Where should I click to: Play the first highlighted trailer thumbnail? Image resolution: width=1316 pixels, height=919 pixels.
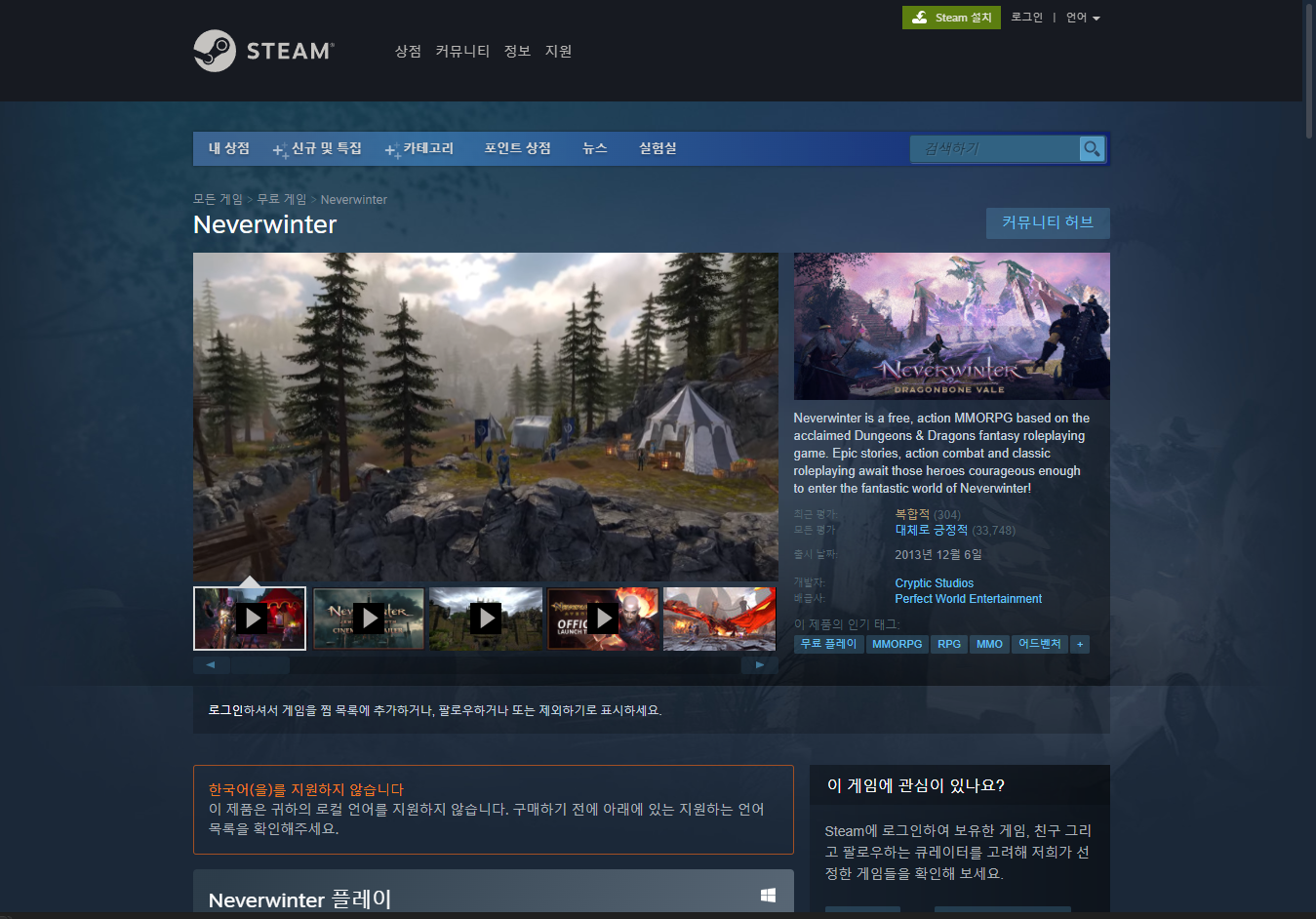[x=250, y=619]
